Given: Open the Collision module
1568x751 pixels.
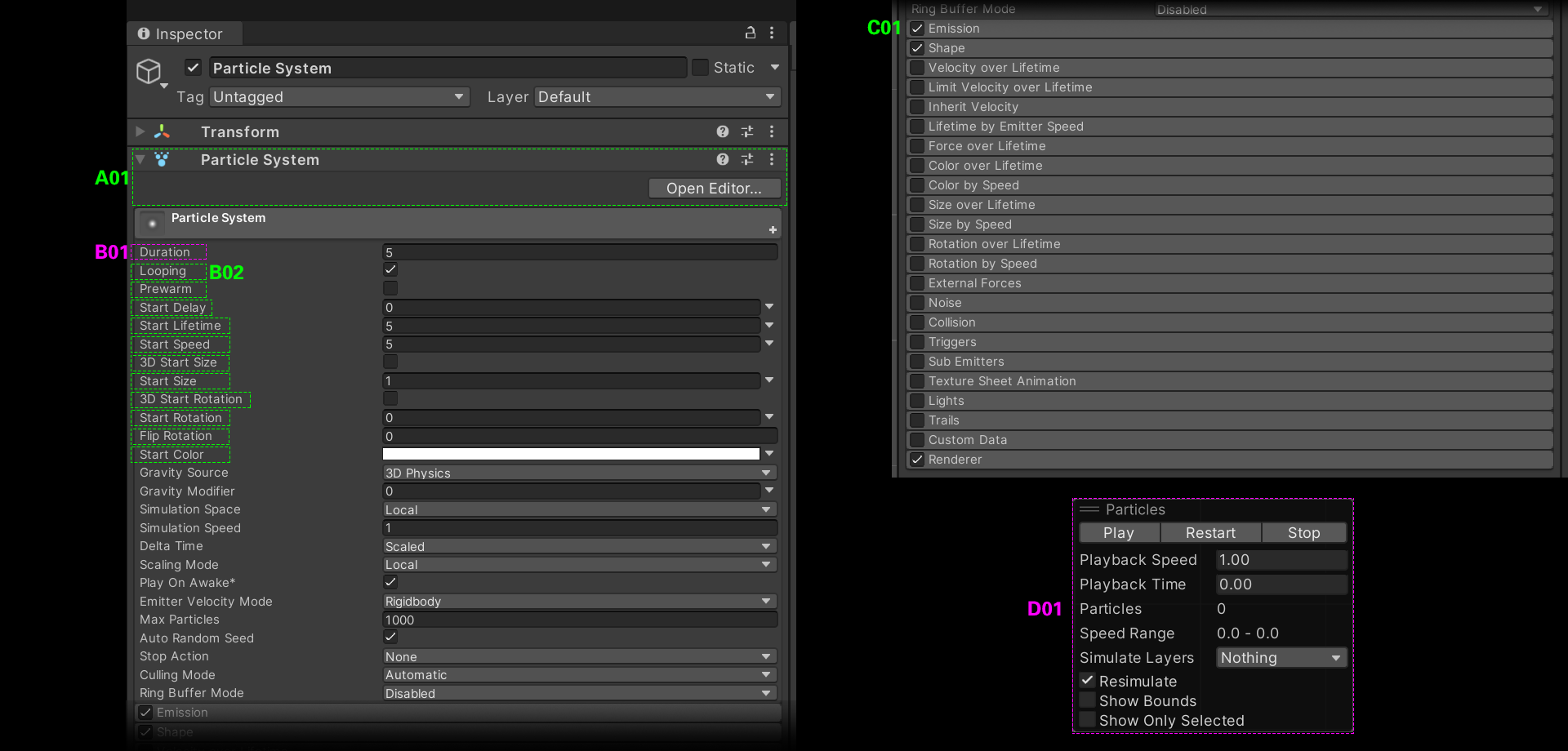Looking at the screenshot, I should click(x=1230, y=322).
